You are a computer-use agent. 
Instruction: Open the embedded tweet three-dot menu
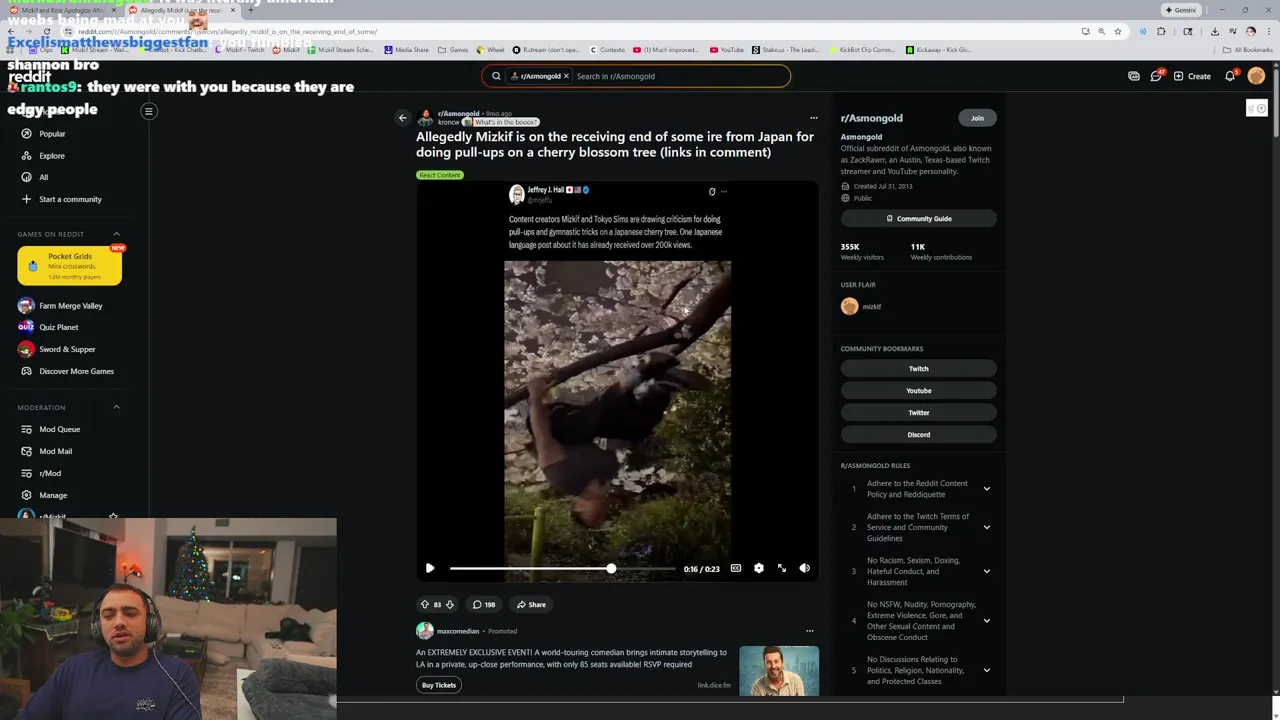coord(724,191)
